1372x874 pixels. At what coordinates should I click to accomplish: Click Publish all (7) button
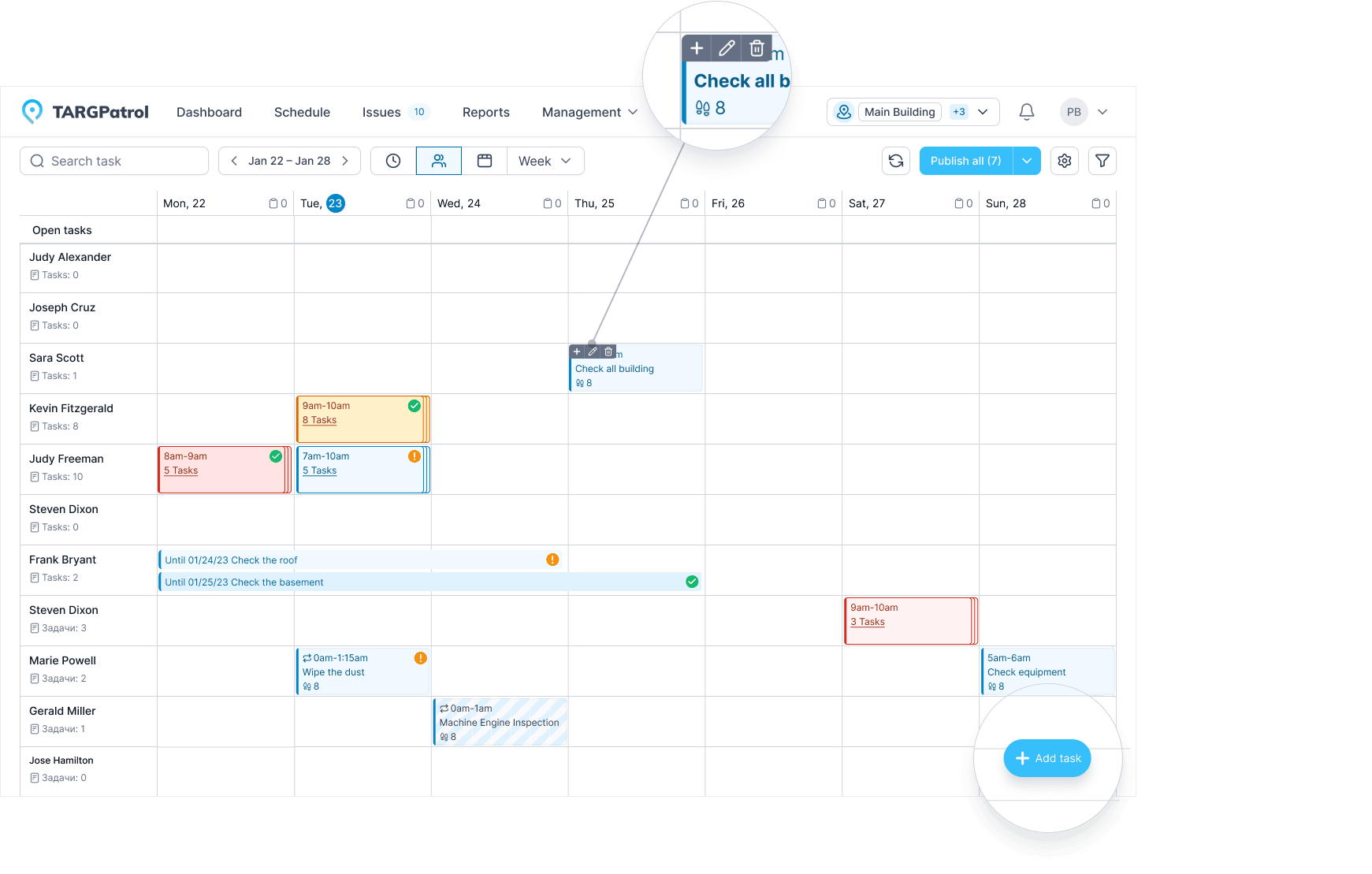pyautogui.click(x=966, y=161)
